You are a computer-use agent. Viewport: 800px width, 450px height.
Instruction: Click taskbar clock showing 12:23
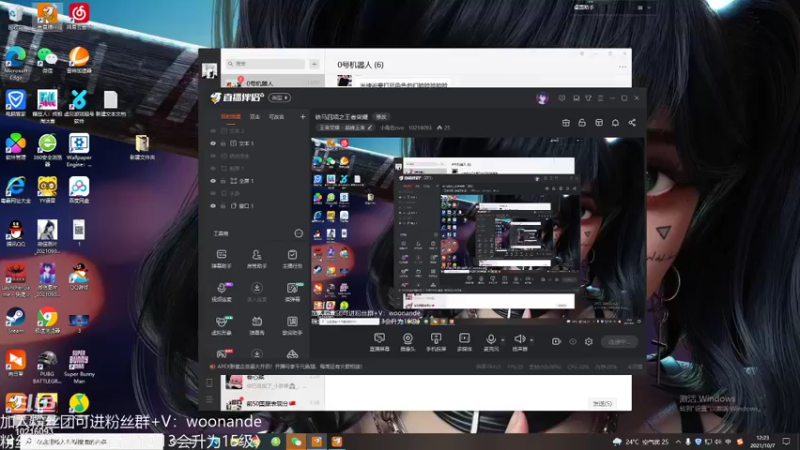pos(762,441)
